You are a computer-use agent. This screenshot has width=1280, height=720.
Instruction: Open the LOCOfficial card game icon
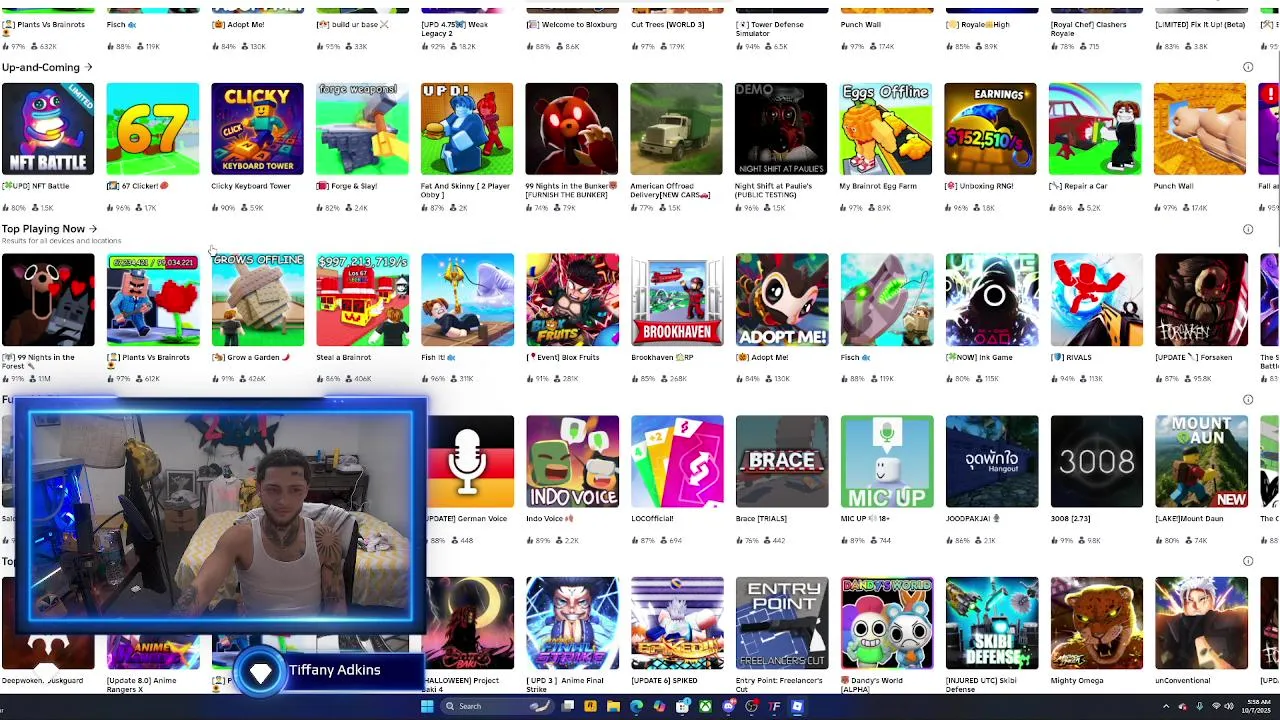(677, 461)
